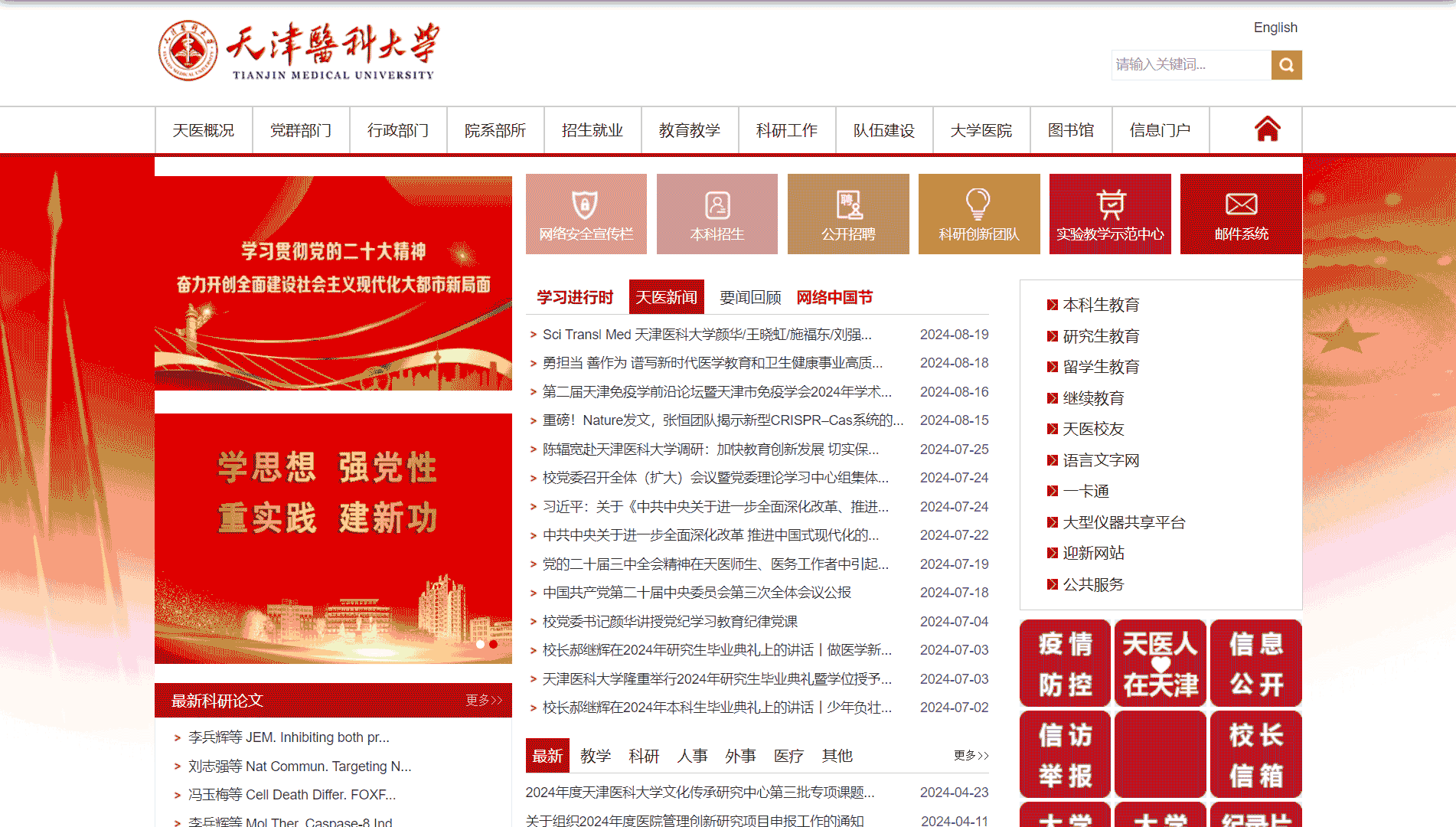Open the Nature发文 CRISPR-Cas news item

pyautogui.click(x=723, y=420)
